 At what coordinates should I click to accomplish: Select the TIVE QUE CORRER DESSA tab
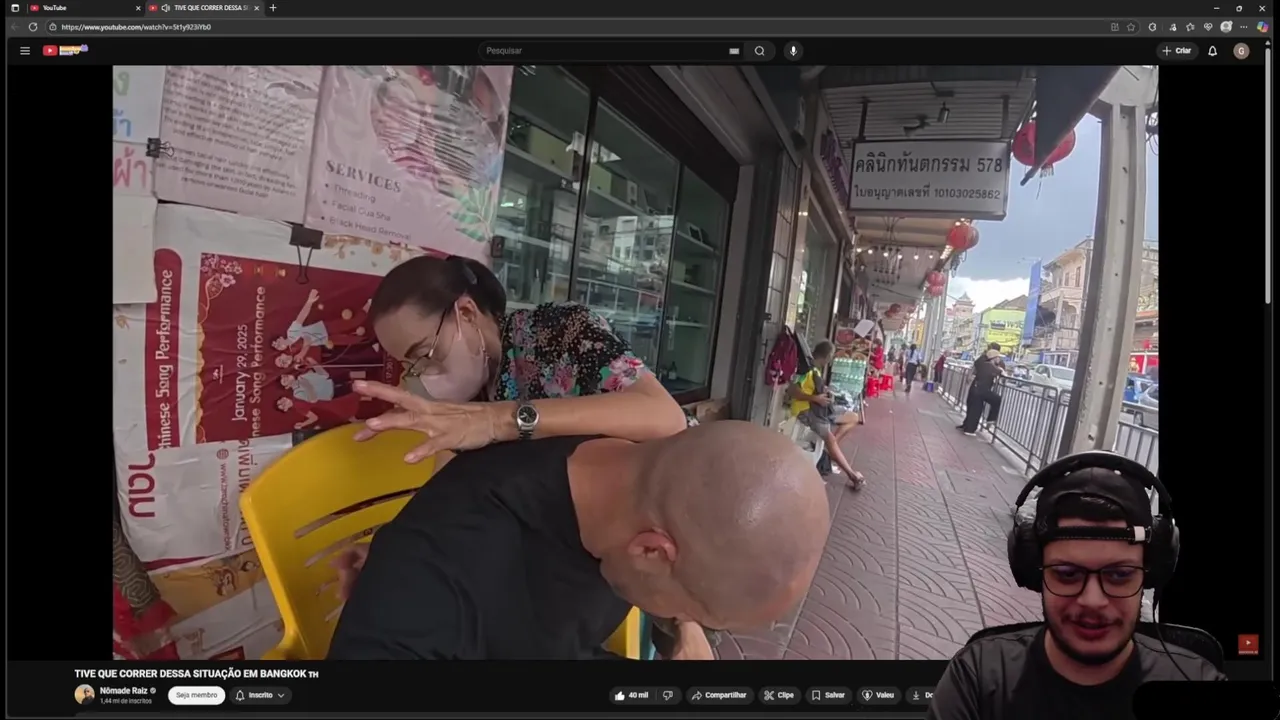[x=203, y=8]
